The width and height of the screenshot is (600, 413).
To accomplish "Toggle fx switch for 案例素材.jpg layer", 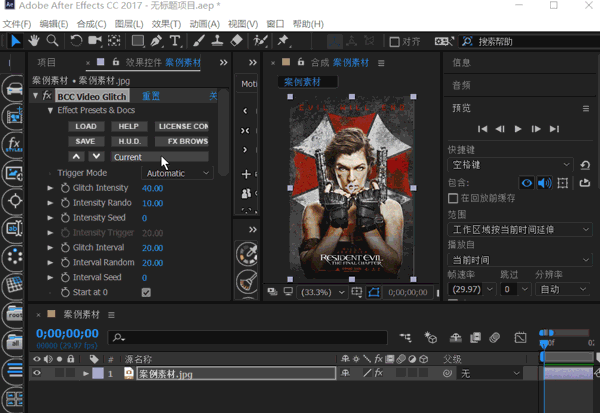I will click(379, 373).
